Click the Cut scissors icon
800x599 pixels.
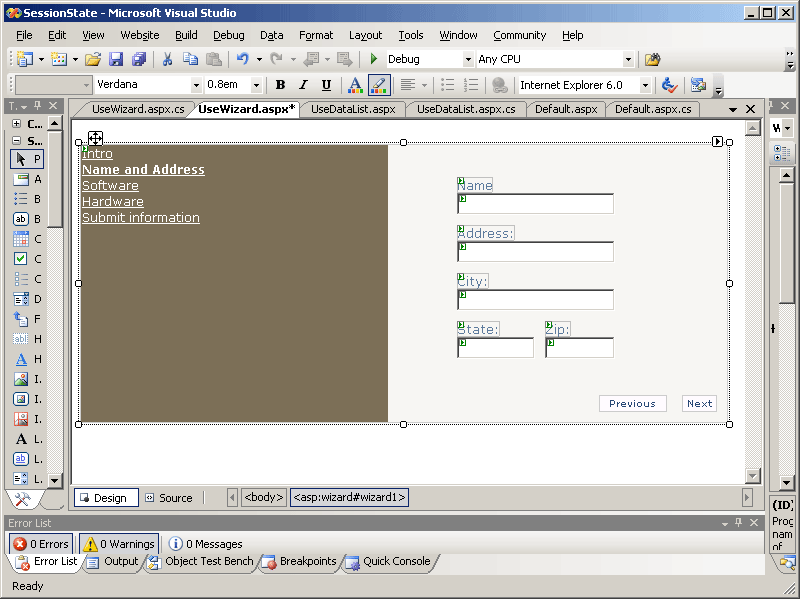pyautogui.click(x=167, y=60)
